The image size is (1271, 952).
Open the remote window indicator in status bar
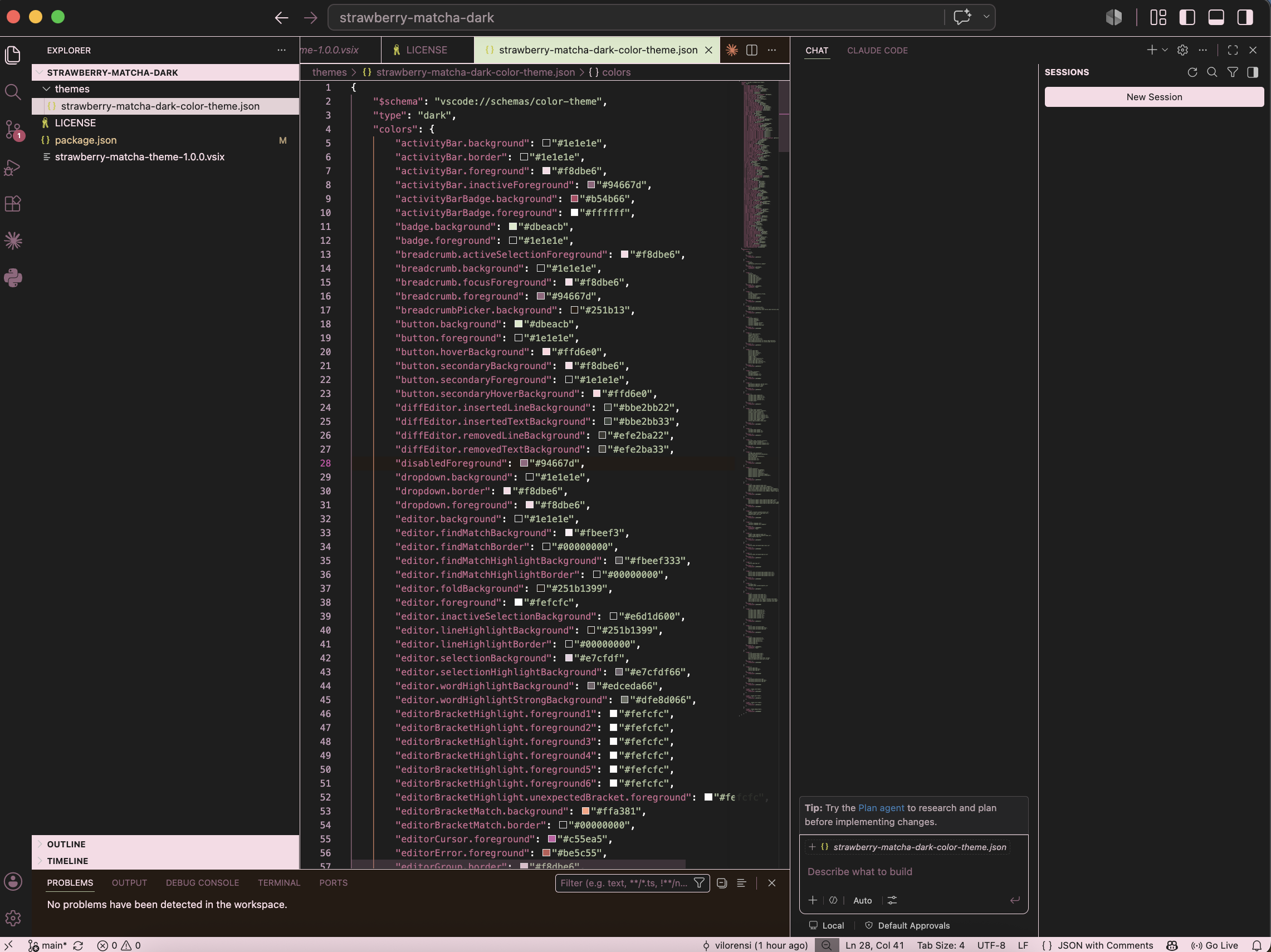pos(8,945)
